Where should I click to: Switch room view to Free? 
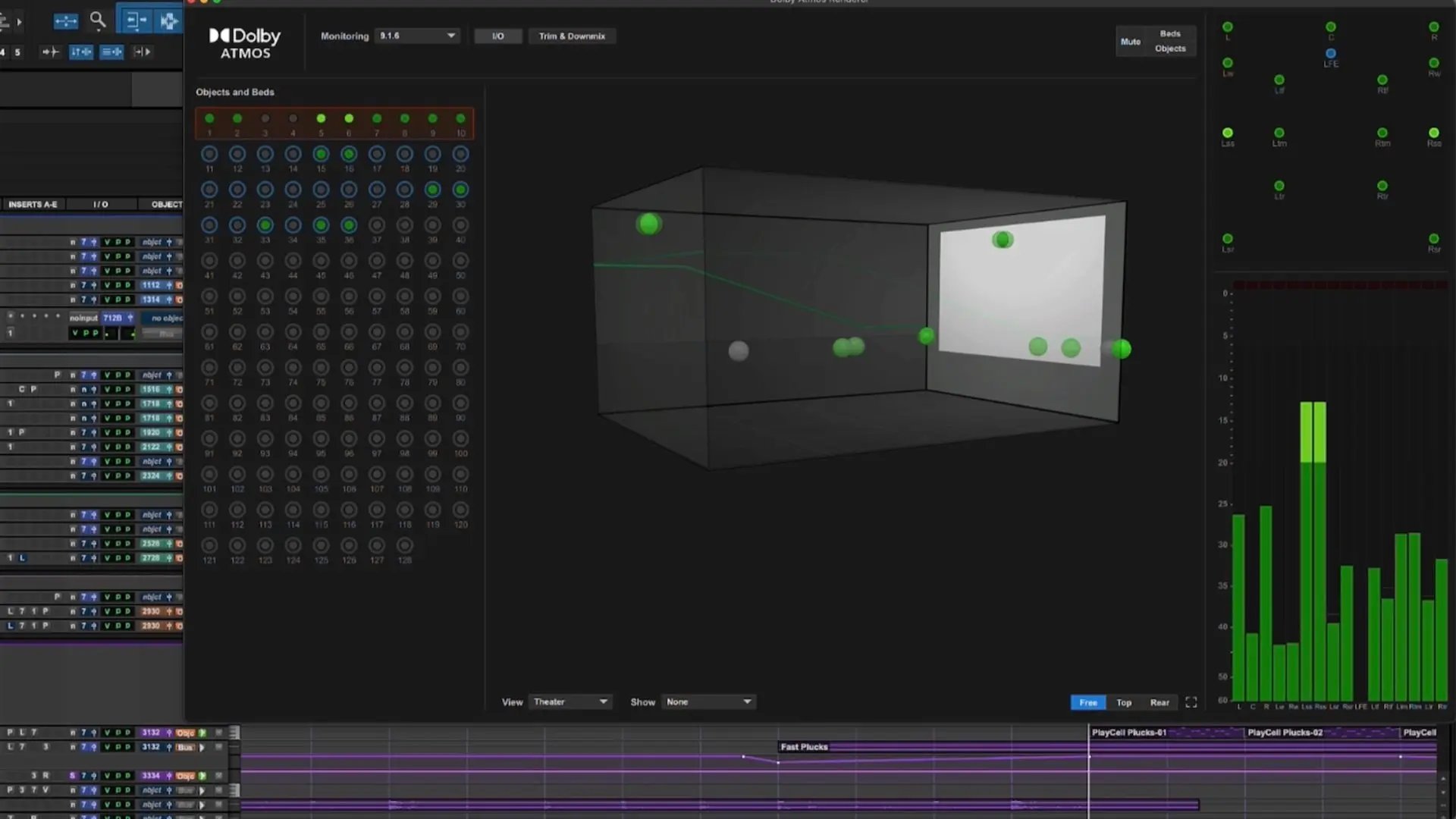click(x=1088, y=702)
